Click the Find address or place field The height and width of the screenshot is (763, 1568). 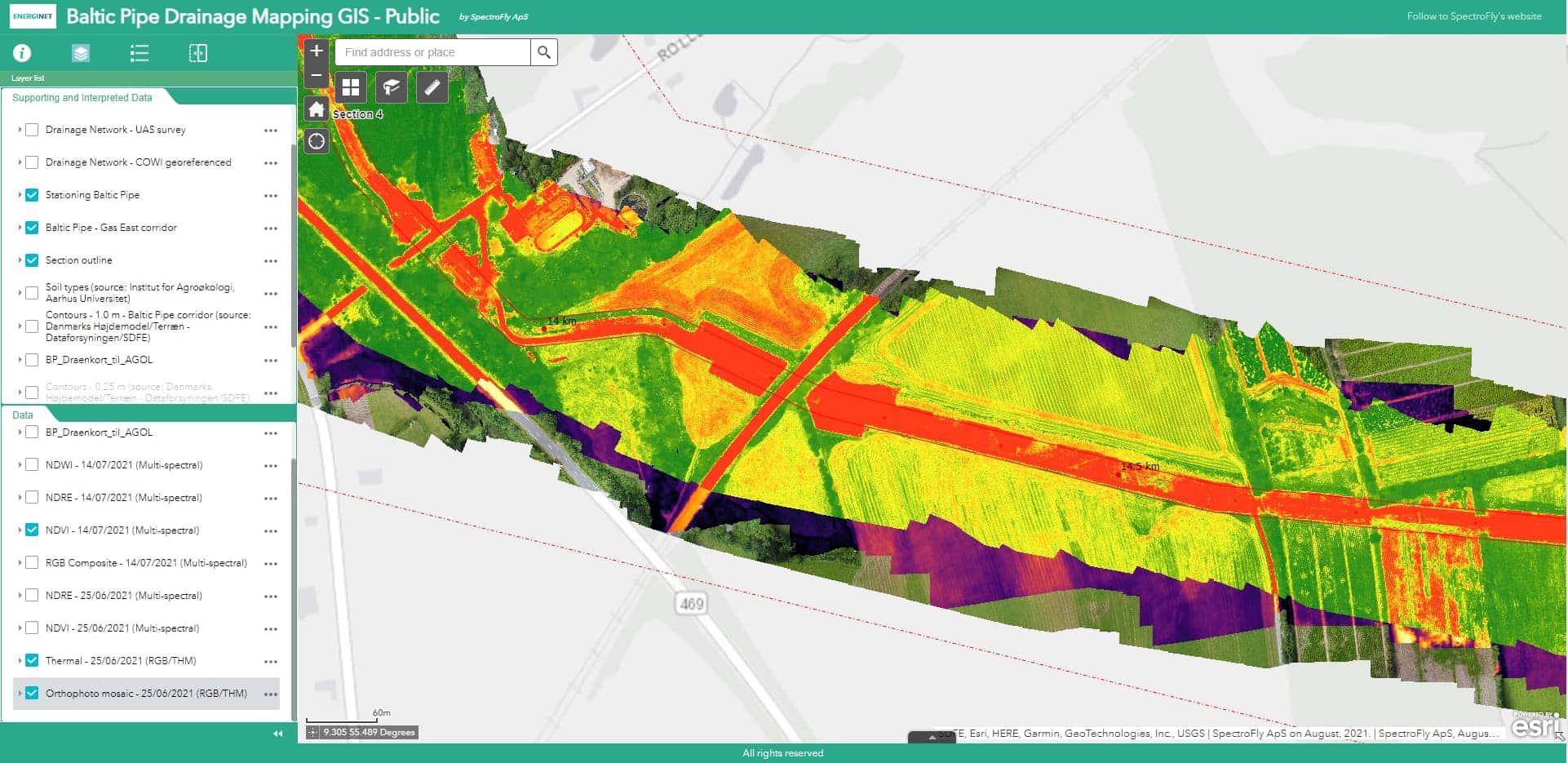pos(432,52)
